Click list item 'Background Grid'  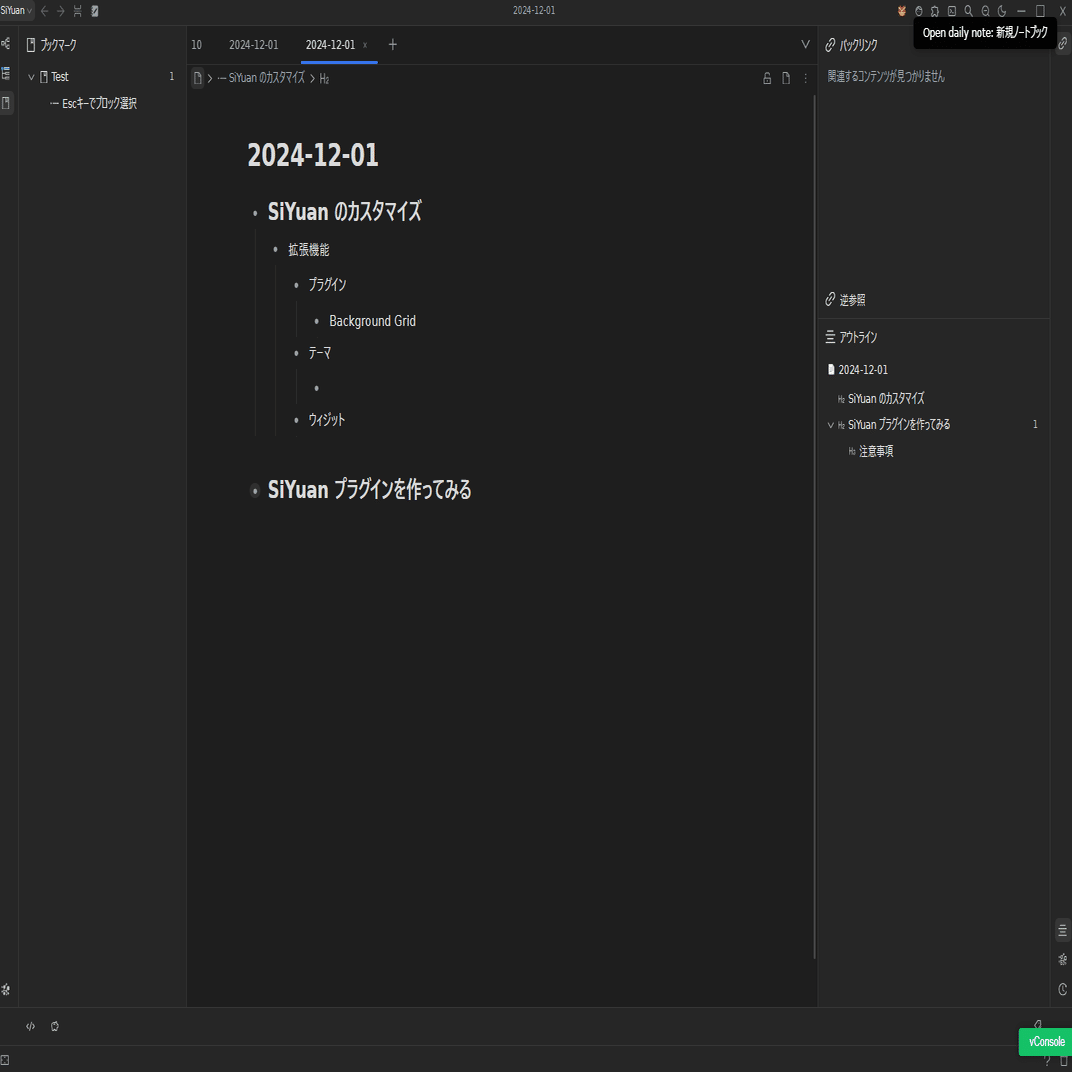(x=373, y=321)
